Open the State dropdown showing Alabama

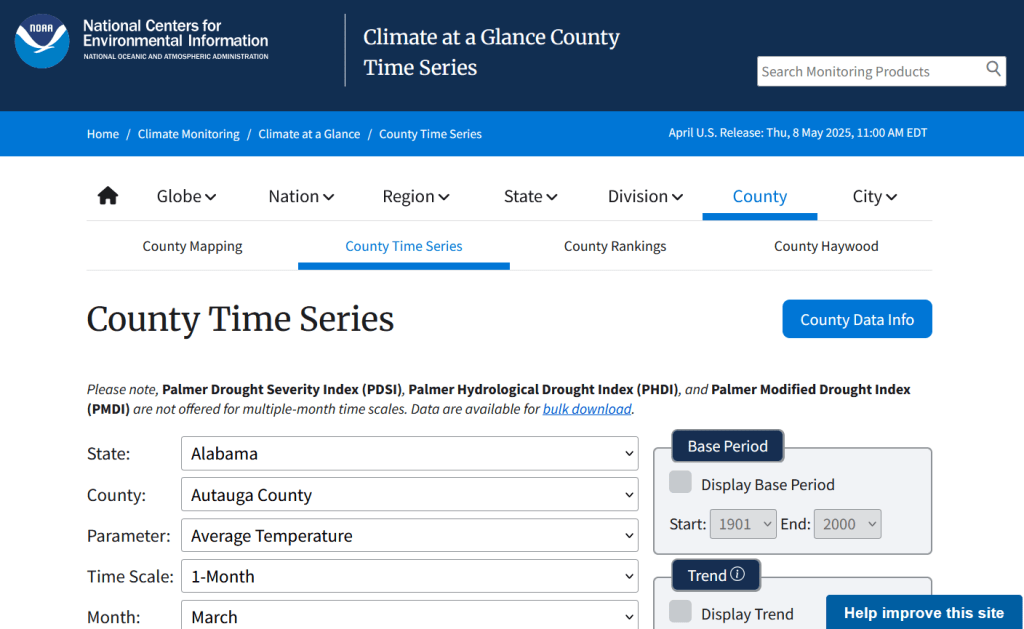(409, 454)
